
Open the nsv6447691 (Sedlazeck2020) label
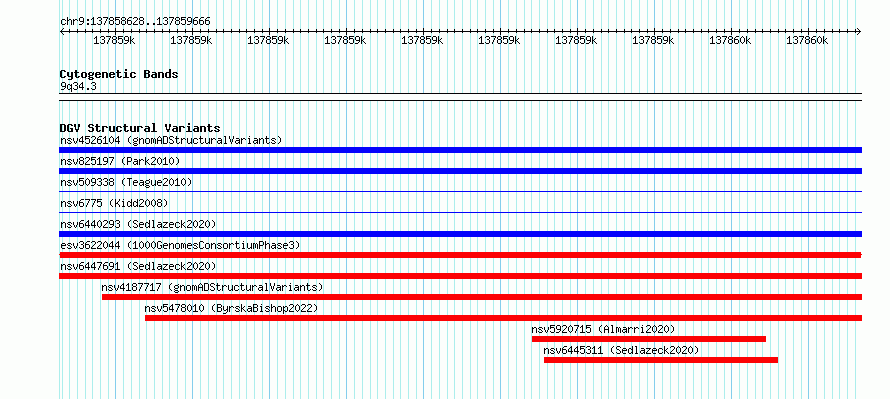(x=138, y=266)
